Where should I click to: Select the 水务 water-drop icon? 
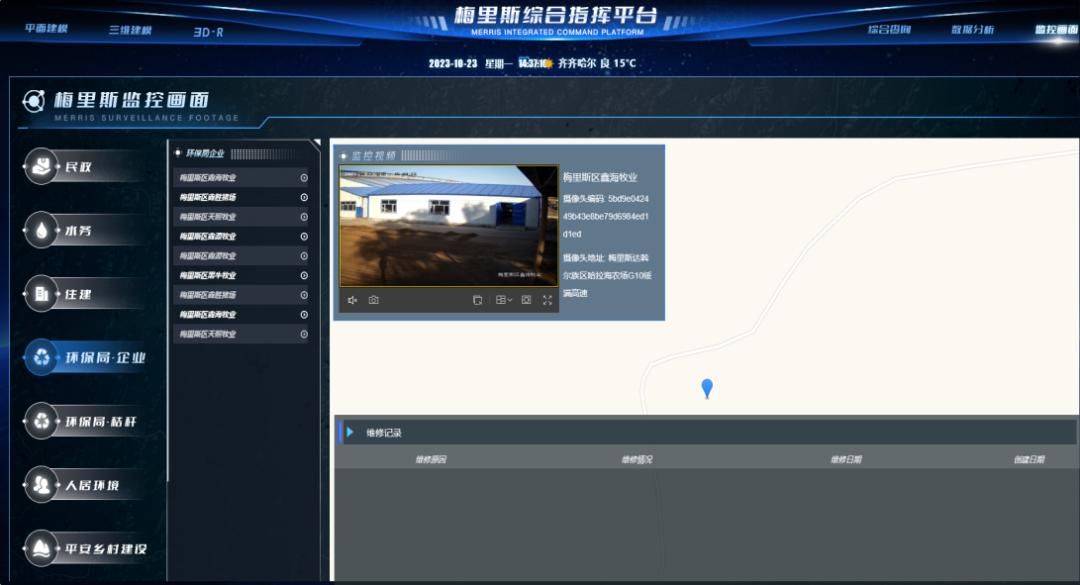tap(42, 230)
